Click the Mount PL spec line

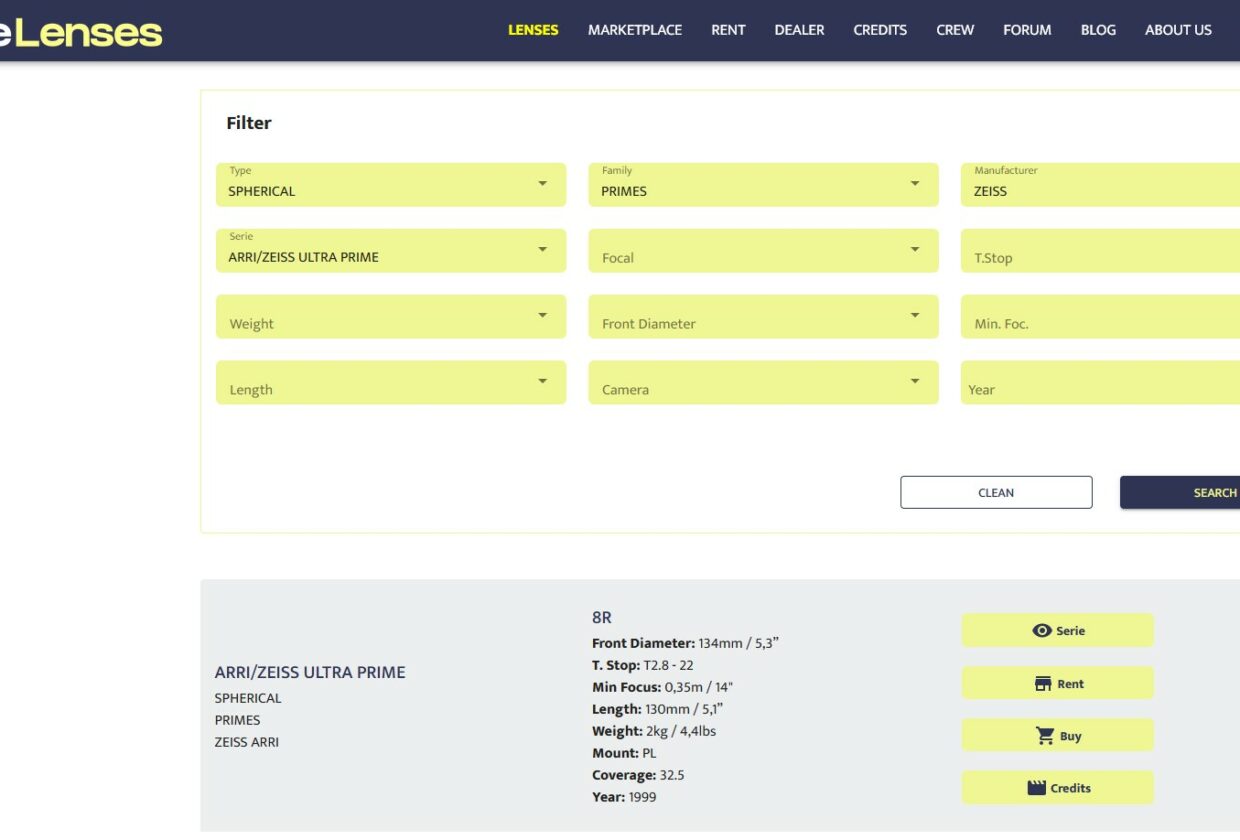(x=624, y=753)
